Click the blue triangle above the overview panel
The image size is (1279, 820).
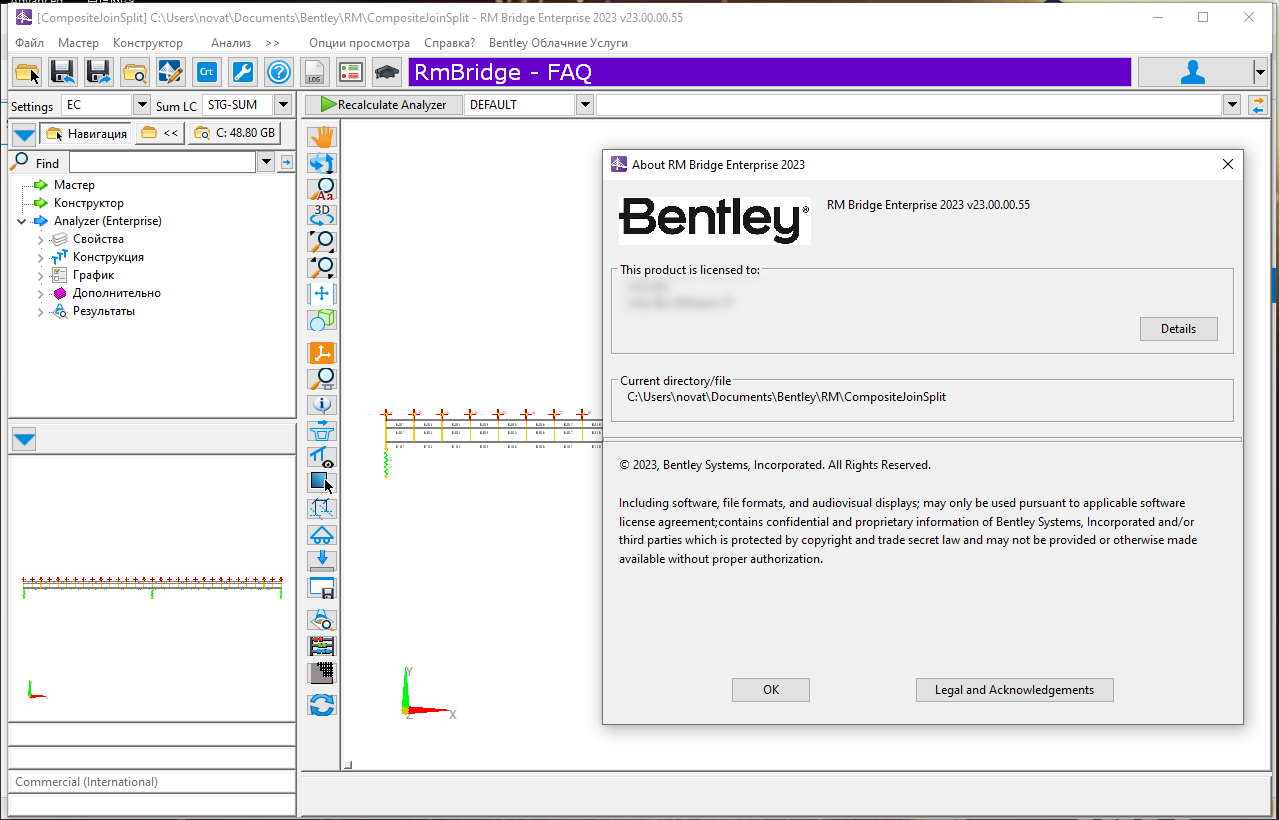coord(24,438)
